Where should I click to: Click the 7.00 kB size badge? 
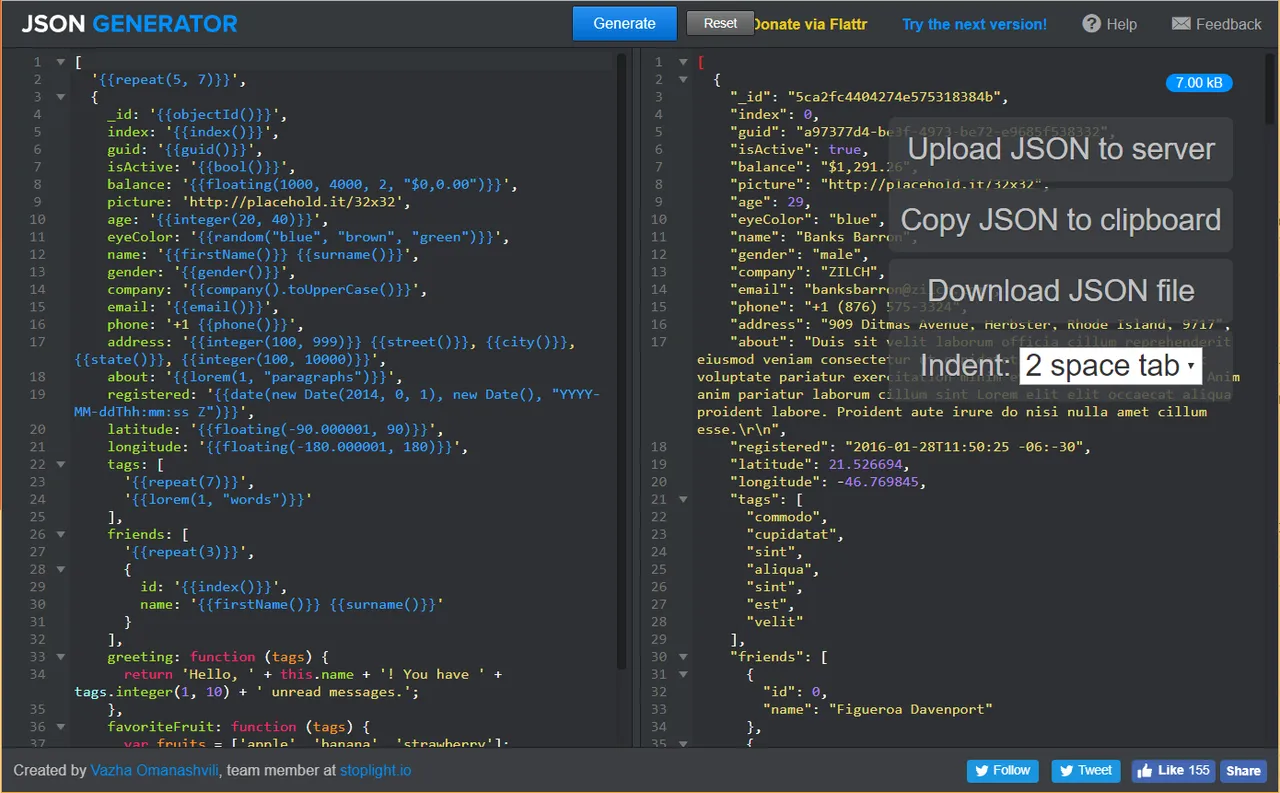[x=1199, y=83]
